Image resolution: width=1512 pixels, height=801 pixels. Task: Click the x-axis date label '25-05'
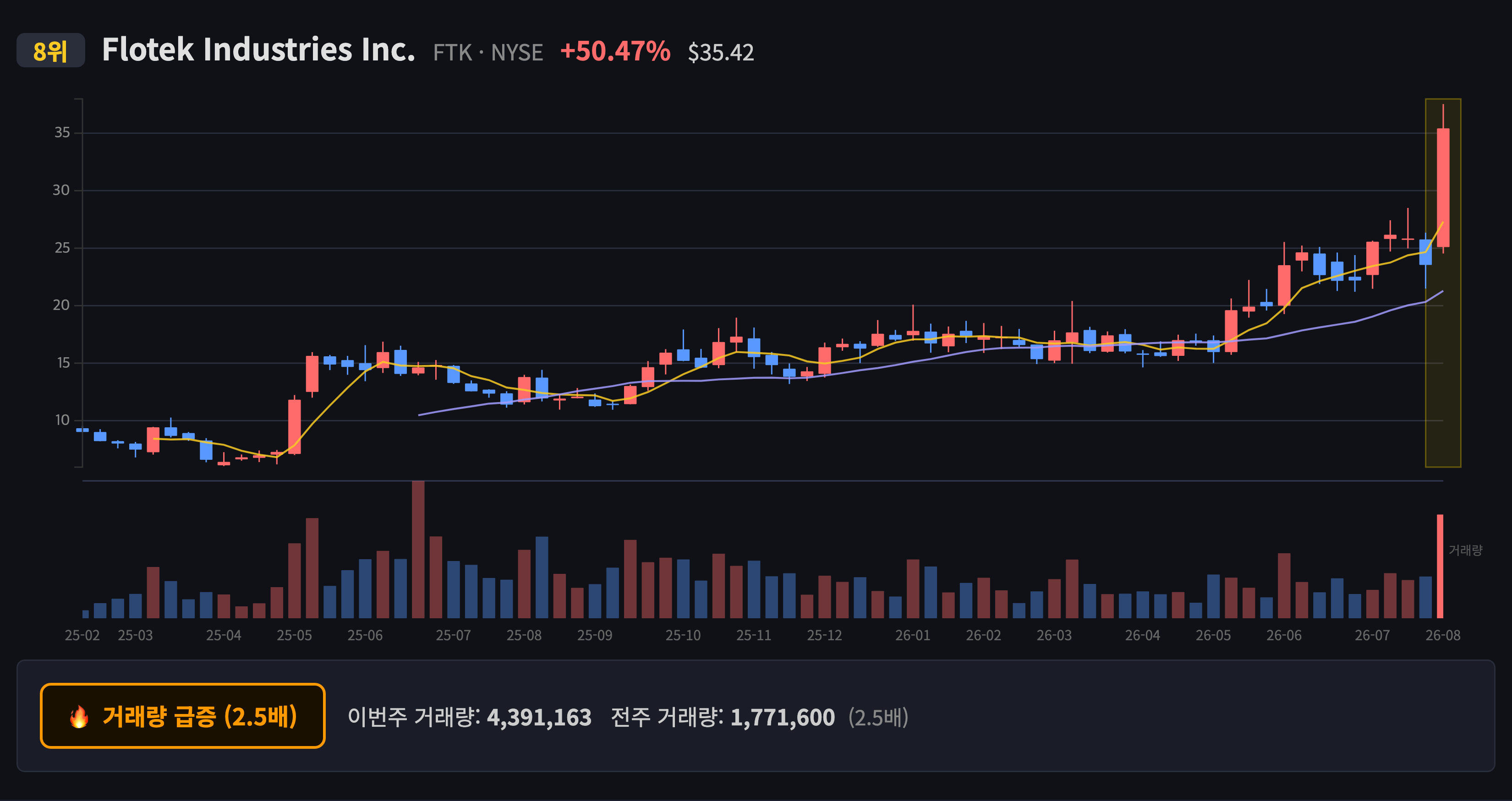[295, 636]
